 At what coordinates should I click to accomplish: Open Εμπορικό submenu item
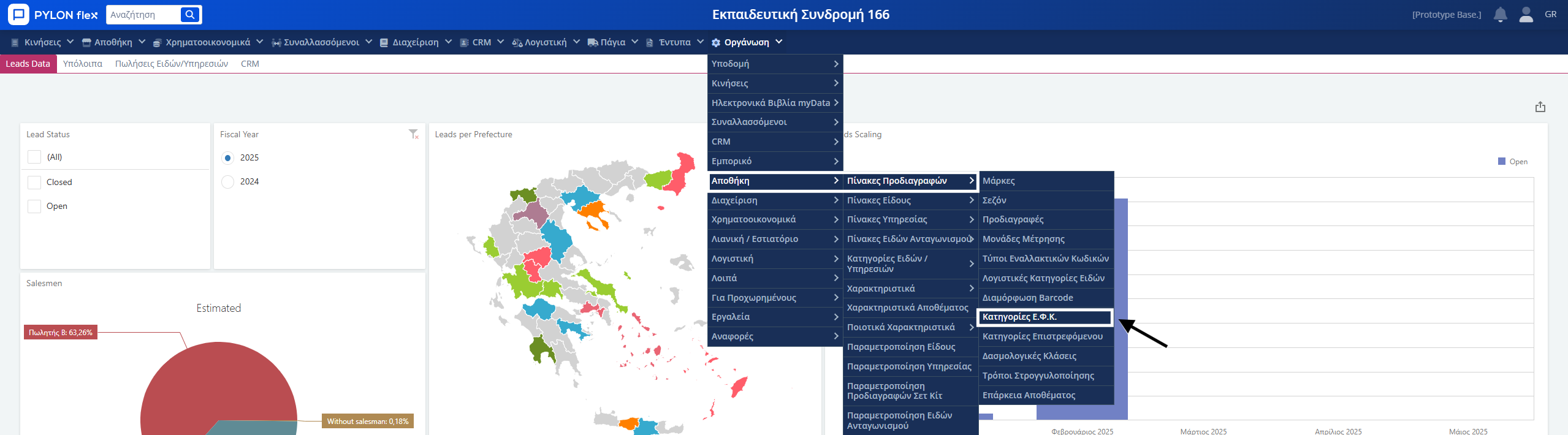tap(775, 161)
